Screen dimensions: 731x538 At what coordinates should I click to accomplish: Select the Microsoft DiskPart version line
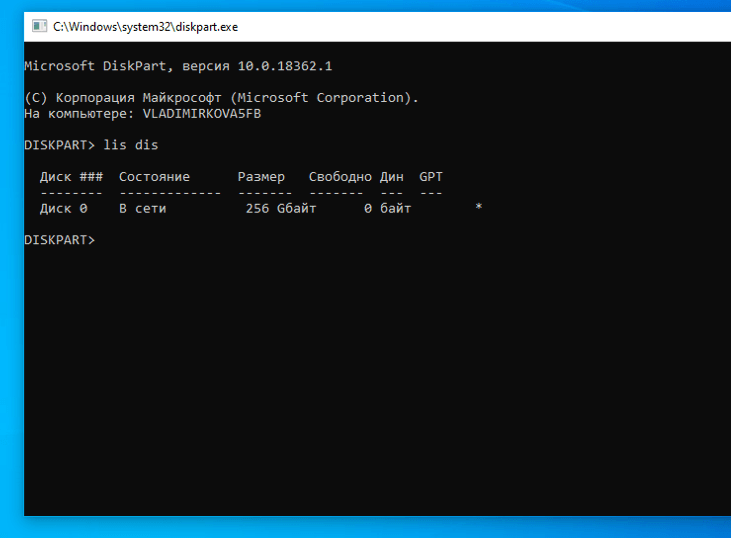[x=179, y=66]
